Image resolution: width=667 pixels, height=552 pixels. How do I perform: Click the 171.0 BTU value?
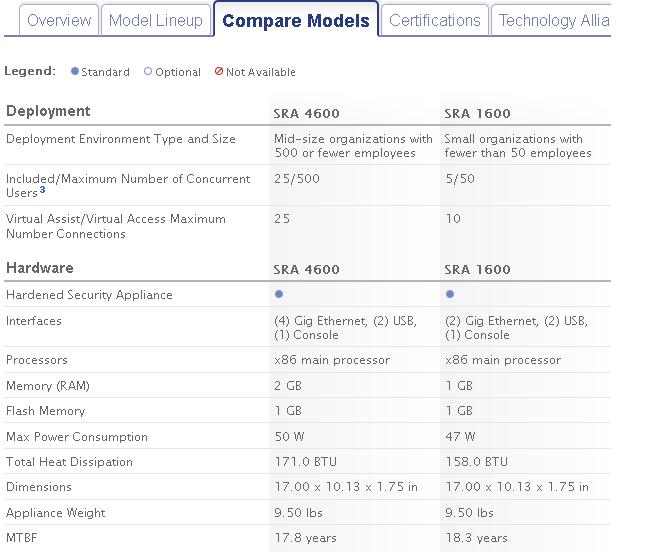[x=305, y=462]
